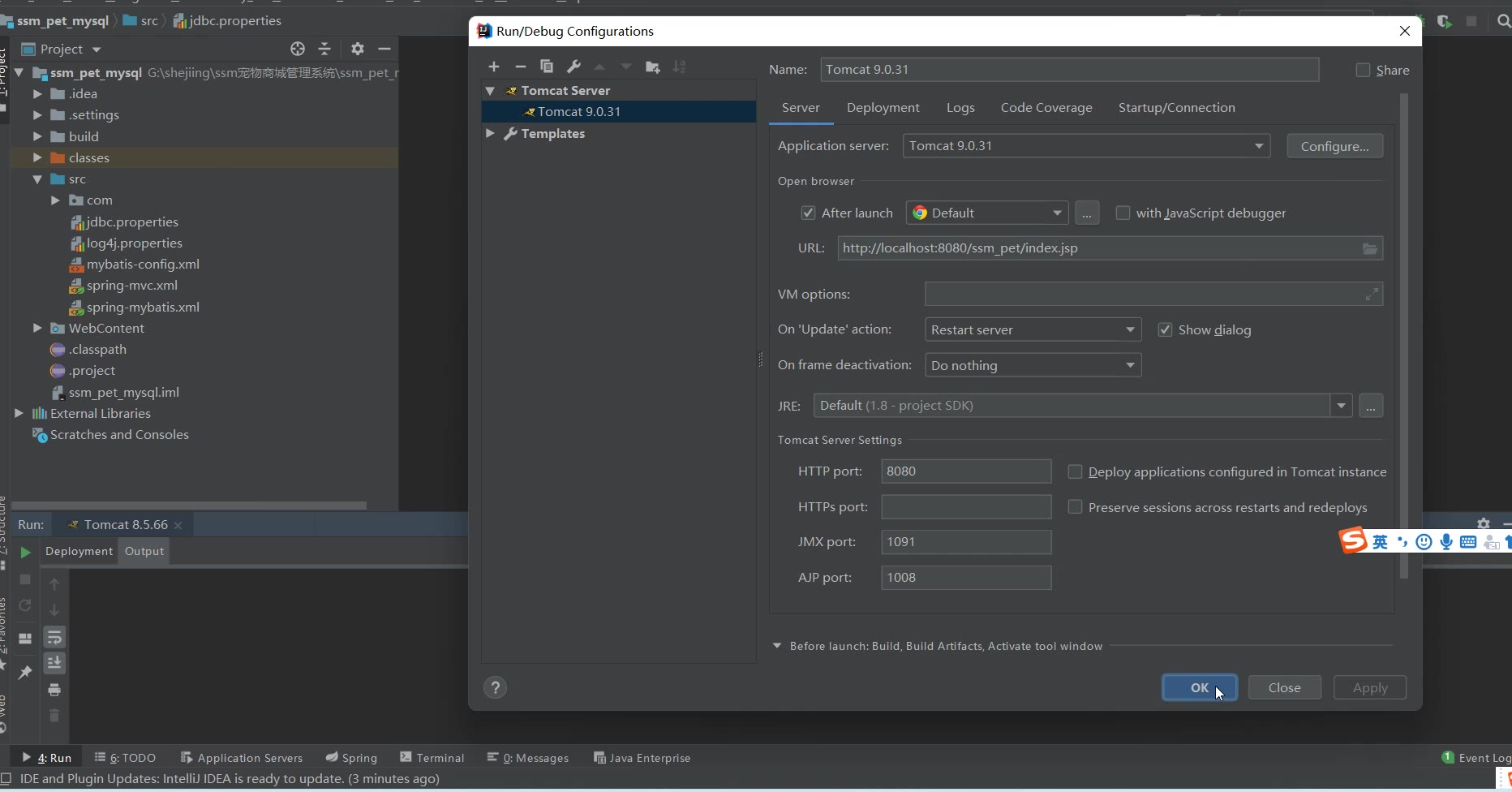Pin tab icon in Run panel
Viewport: 1512px width, 792px height.
[25, 672]
